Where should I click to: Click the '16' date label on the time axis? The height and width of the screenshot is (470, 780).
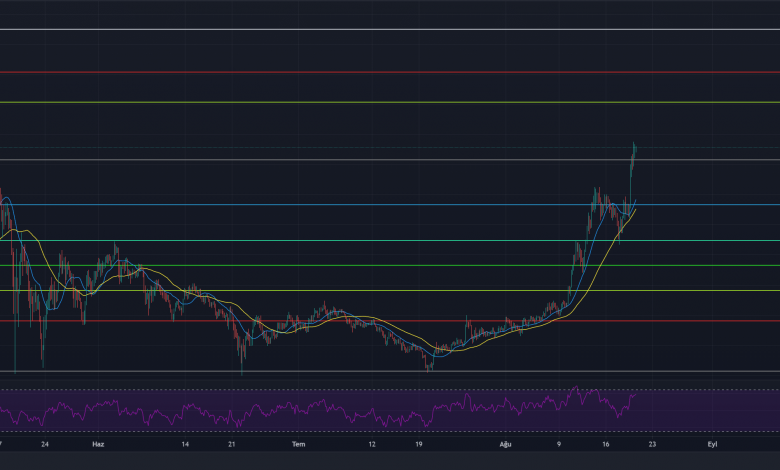605,444
